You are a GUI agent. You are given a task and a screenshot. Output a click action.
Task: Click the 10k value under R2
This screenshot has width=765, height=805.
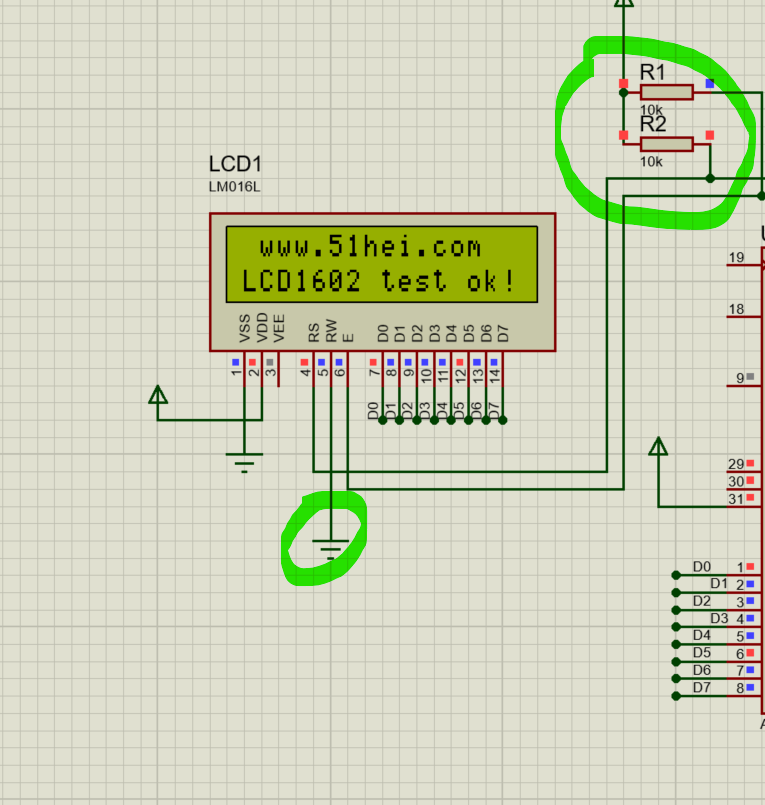(x=651, y=162)
